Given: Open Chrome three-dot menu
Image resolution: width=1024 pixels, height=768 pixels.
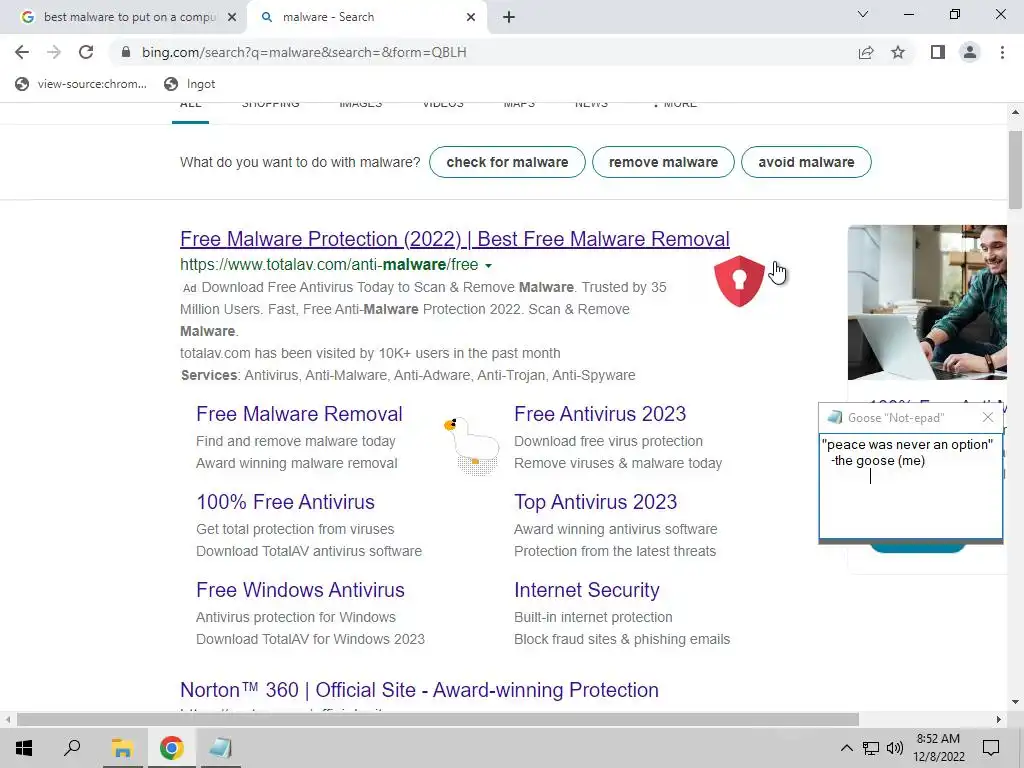Looking at the screenshot, I should coord(1002,52).
